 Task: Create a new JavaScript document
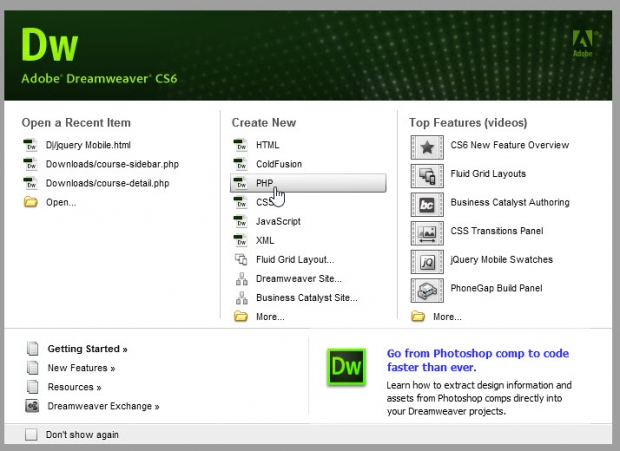(278, 221)
